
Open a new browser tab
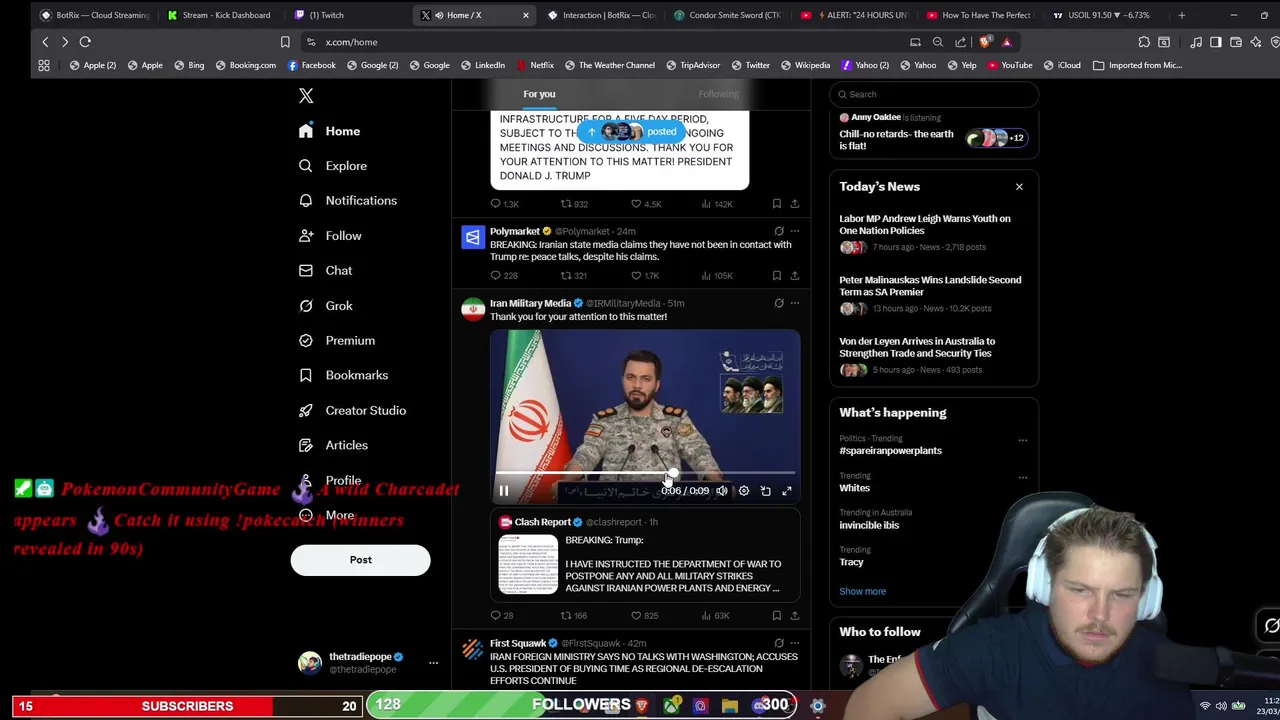coord(1181,15)
